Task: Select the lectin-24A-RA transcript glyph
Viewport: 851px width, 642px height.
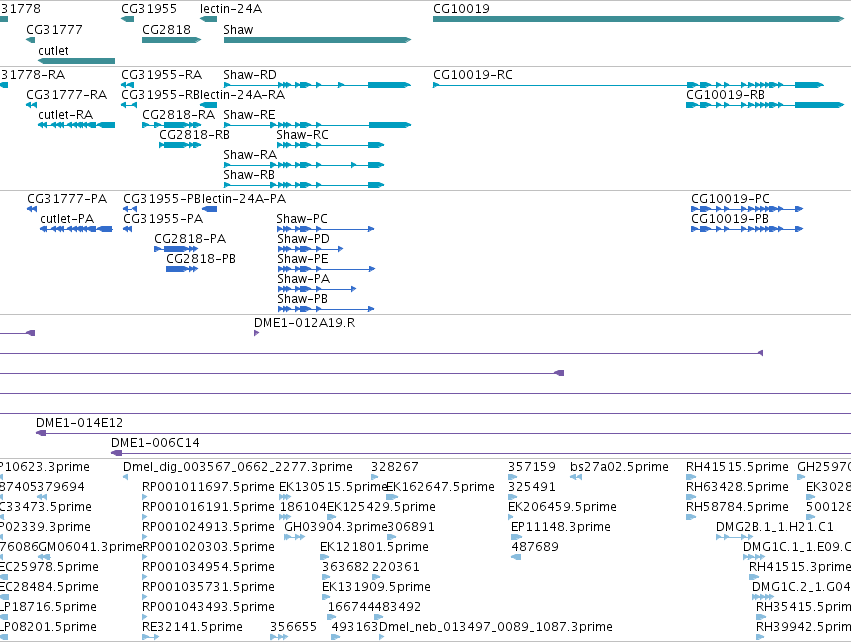Action: click(x=208, y=105)
